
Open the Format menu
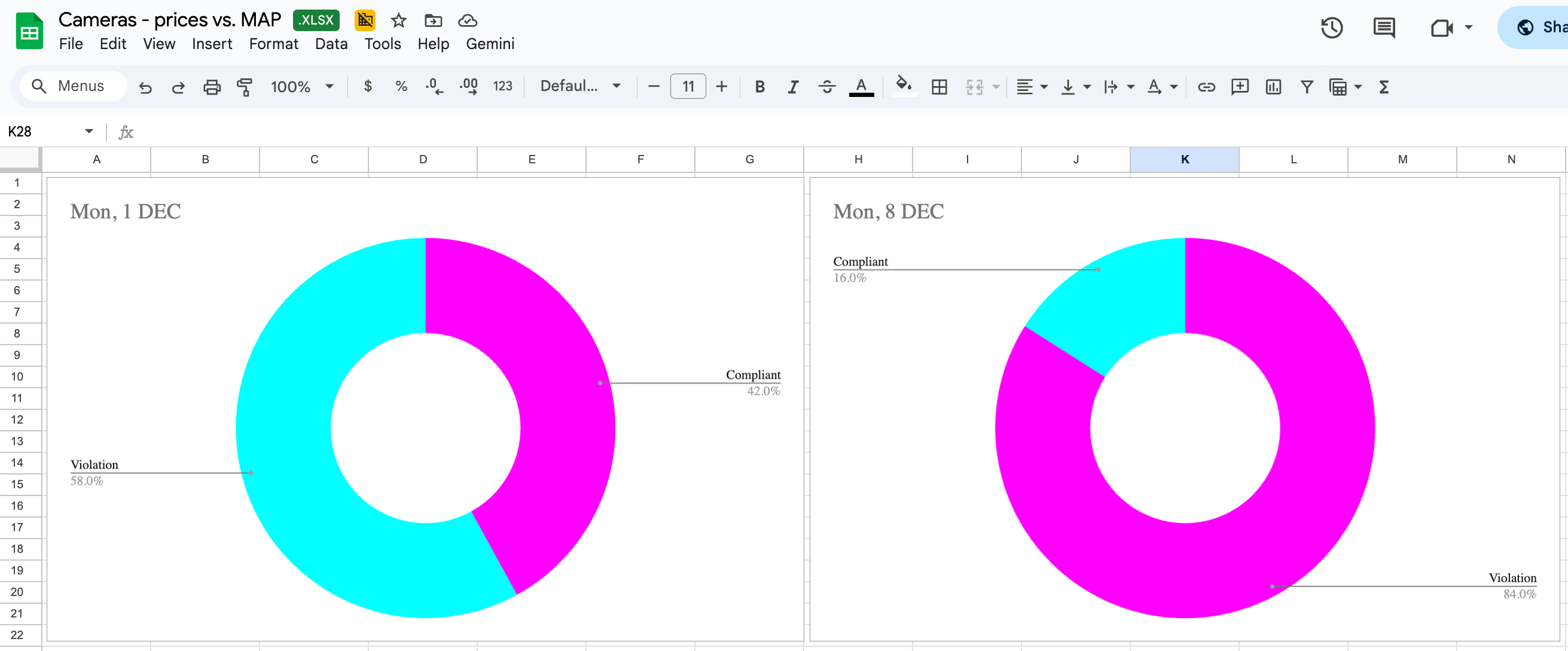pyautogui.click(x=273, y=43)
